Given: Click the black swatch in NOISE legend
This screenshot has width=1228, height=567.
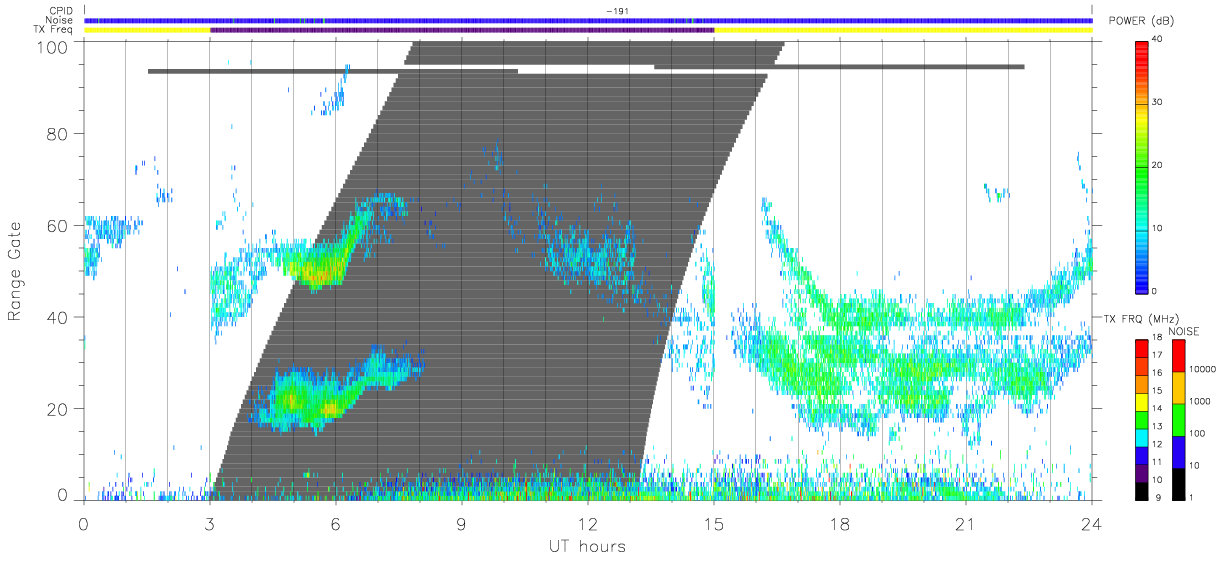Looking at the screenshot, I should point(1179,484).
